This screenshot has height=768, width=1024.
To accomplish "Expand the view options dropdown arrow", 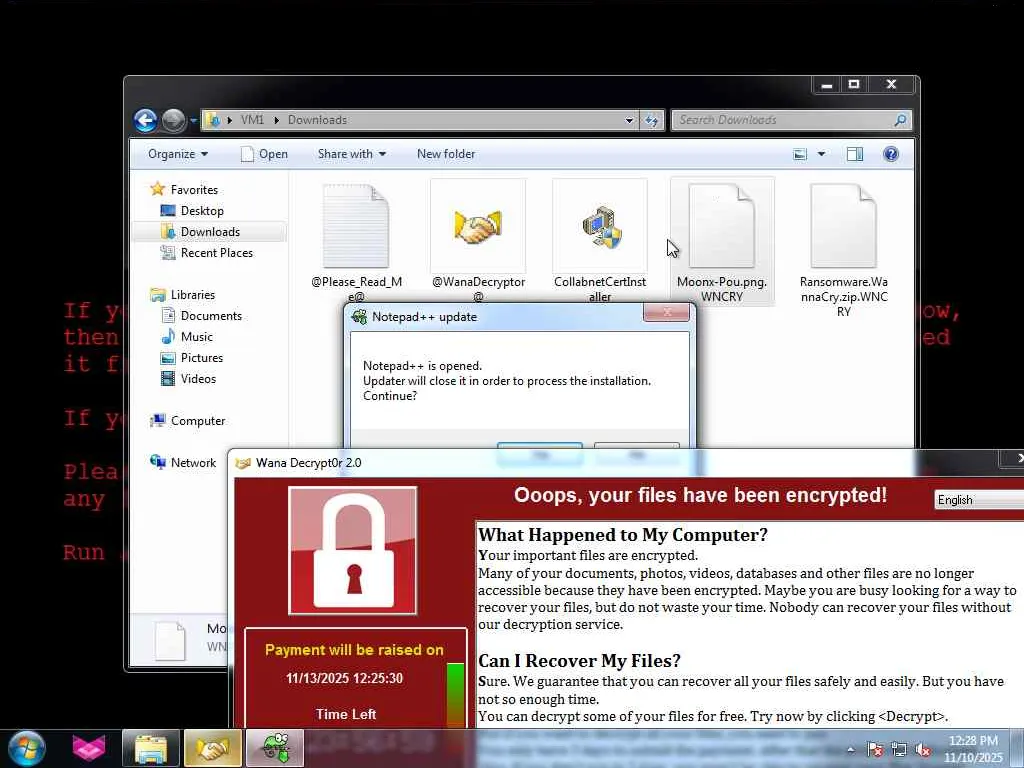I will click(x=822, y=154).
